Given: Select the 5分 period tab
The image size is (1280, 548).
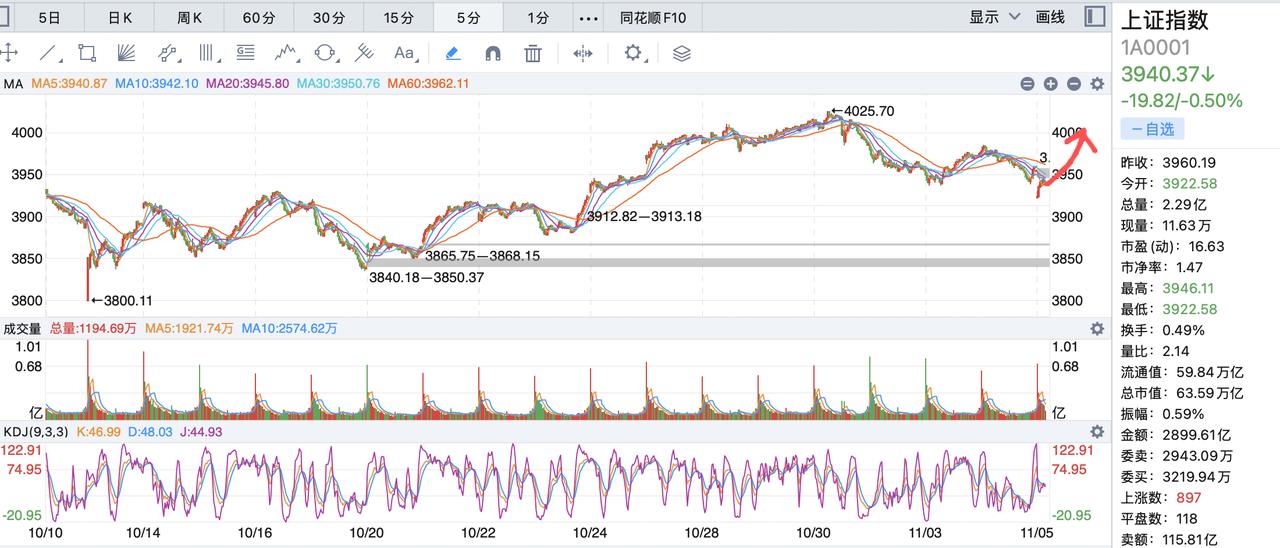Looking at the screenshot, I should pos(468,18).
